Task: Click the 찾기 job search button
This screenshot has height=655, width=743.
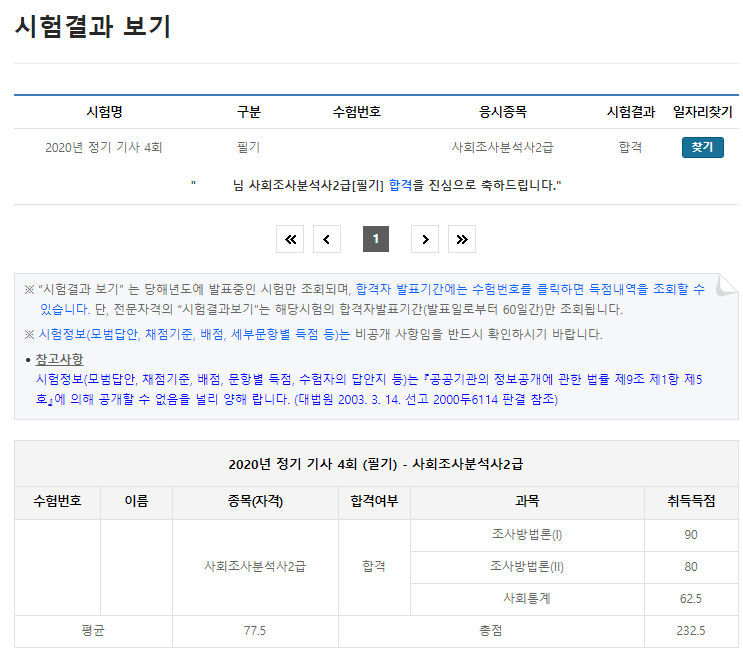Action: click(x=702, y=147)
